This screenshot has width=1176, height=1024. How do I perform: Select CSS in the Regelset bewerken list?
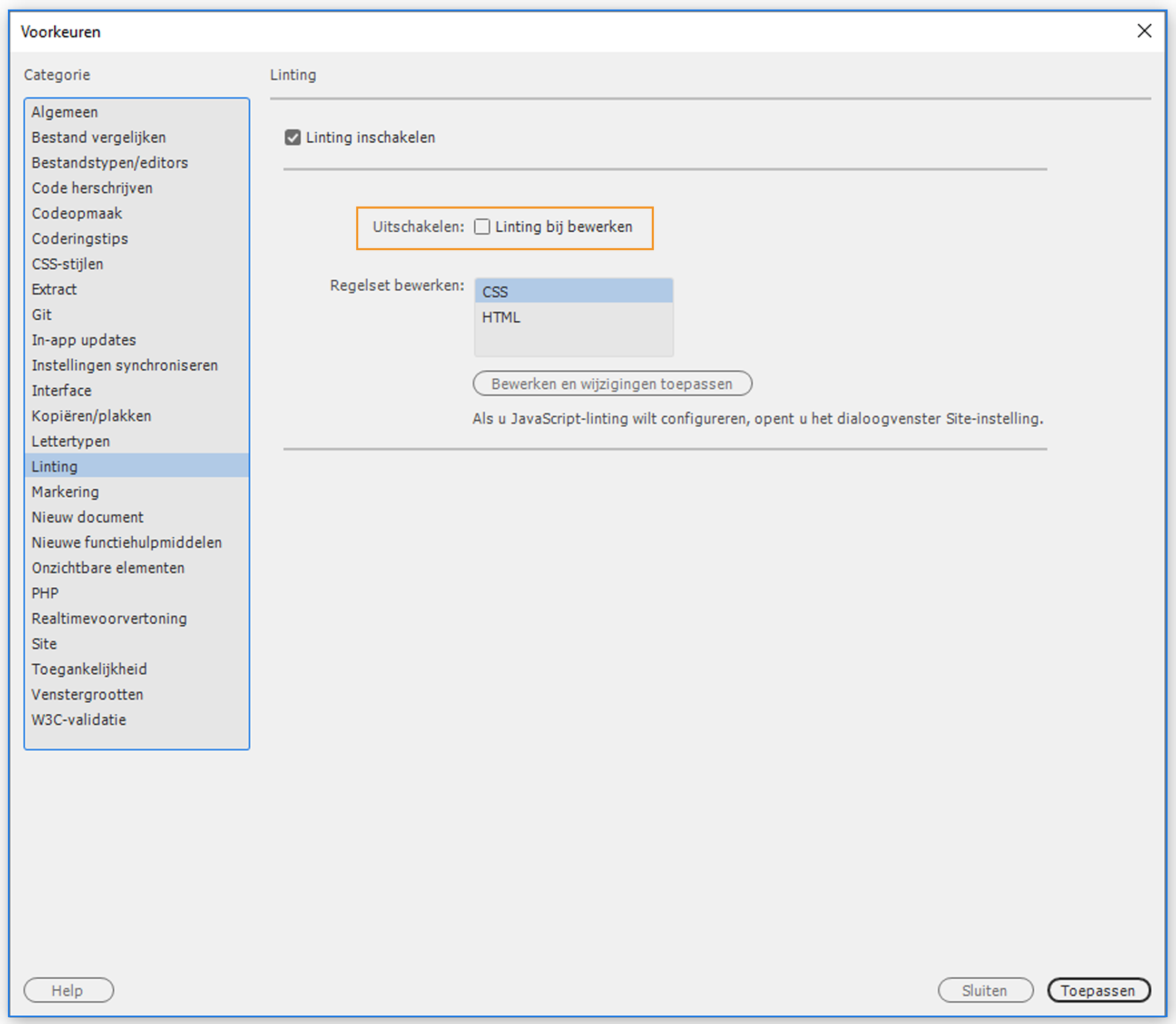click(x=573, y=291)
